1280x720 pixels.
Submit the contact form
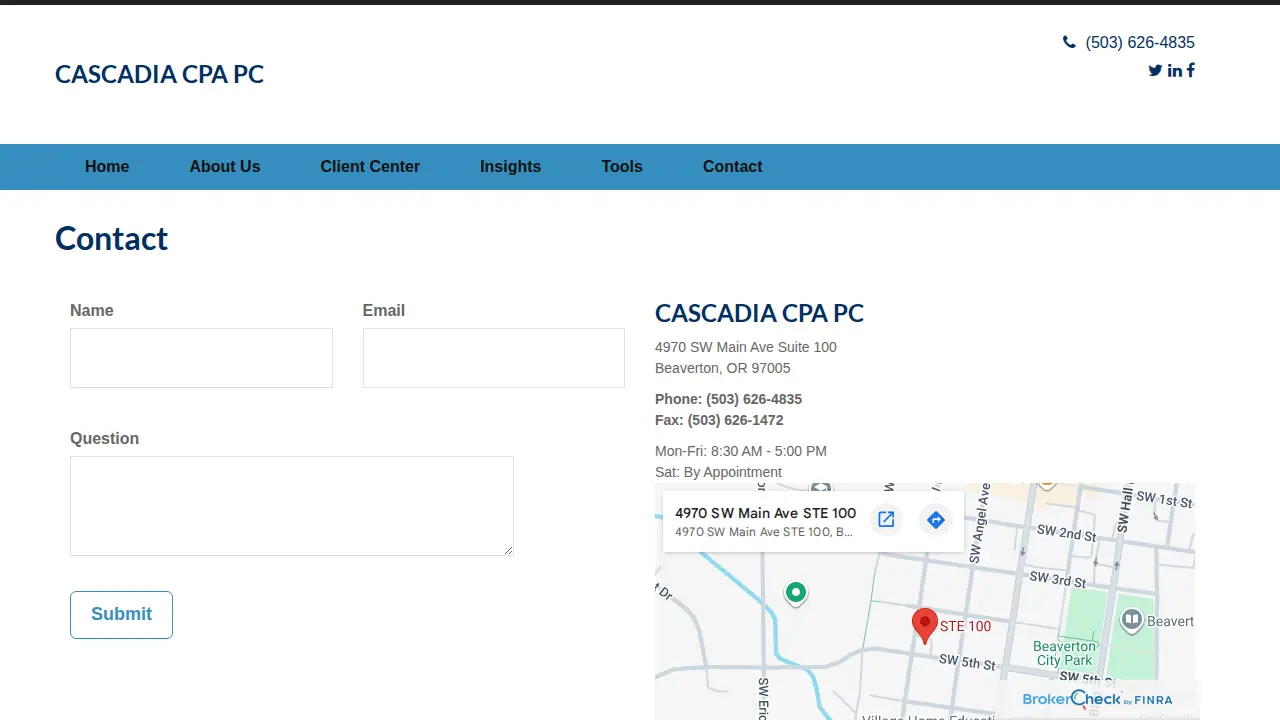pyautogui.click(x=121, y=615)
